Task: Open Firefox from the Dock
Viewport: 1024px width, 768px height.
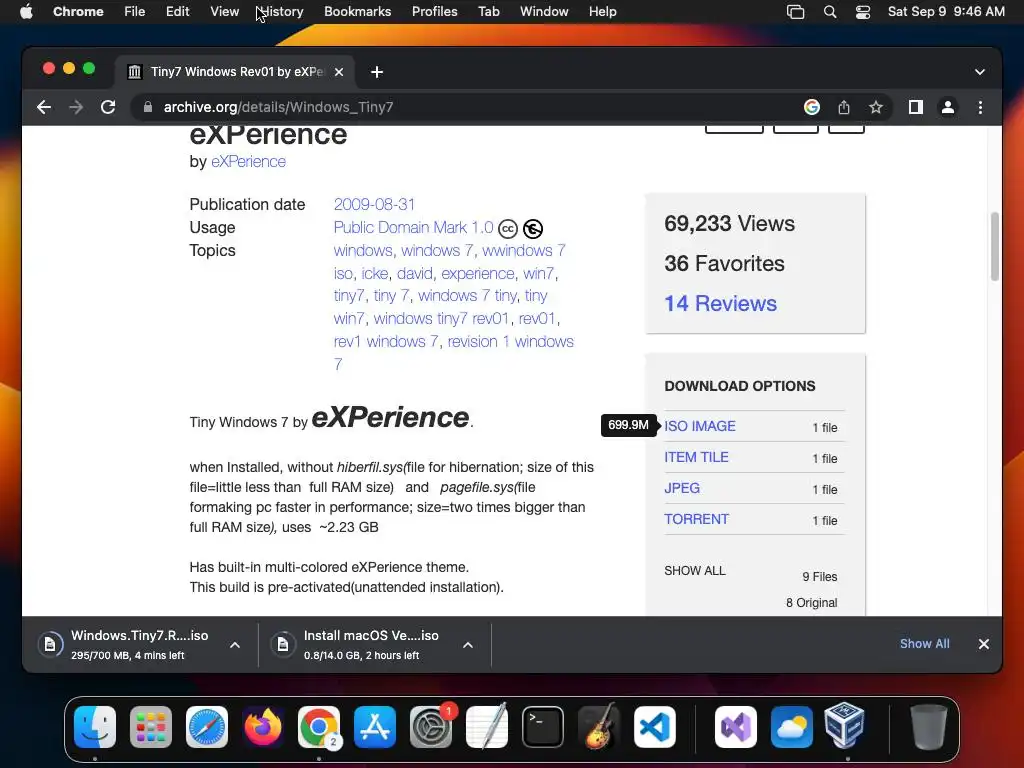Action: [263, 727]
